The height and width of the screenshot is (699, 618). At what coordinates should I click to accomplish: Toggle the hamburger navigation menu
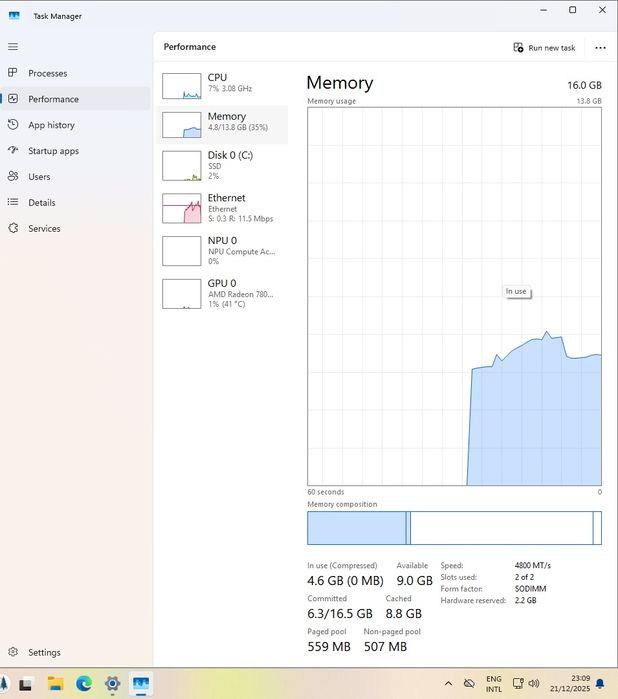13,47
